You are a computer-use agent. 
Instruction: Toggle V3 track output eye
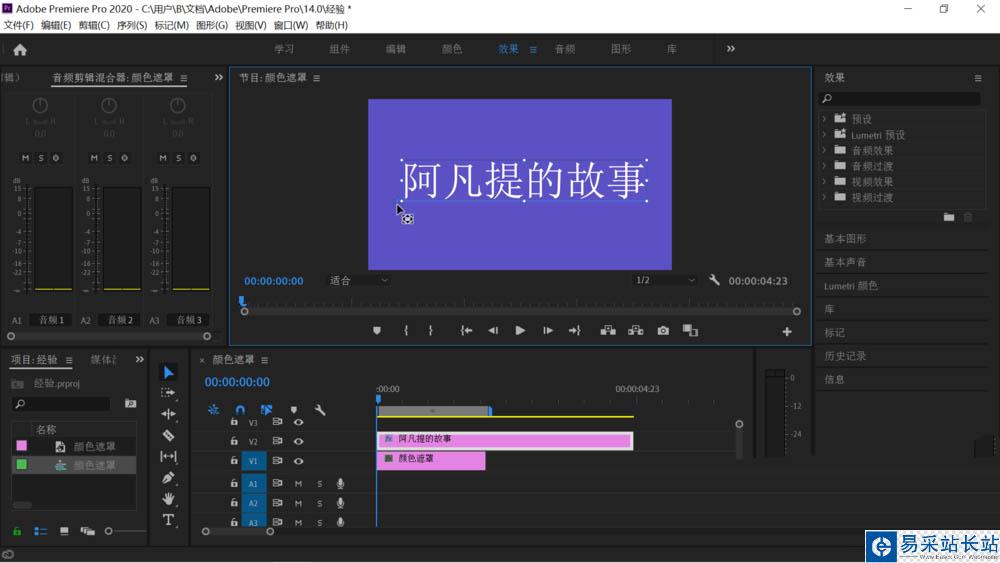click(298, 422)
